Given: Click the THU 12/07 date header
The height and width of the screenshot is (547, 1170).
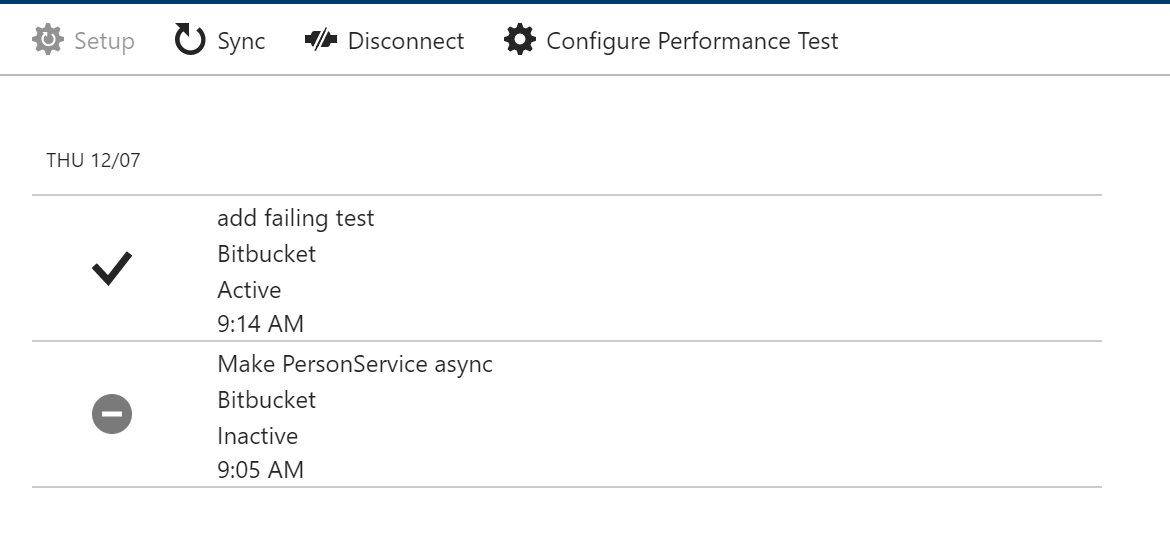Looking at the screenshot, I should [x=93, y=160].
